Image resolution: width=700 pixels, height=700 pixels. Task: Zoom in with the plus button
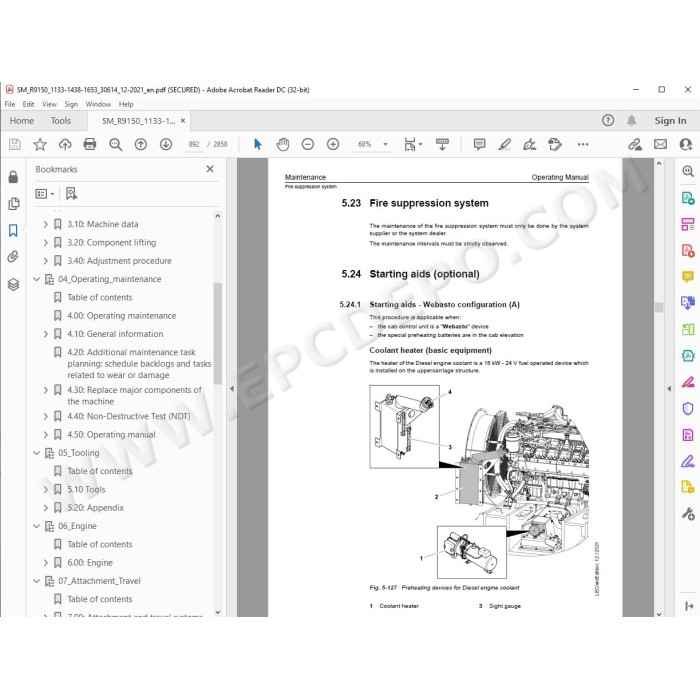click(x=333, y=144)
